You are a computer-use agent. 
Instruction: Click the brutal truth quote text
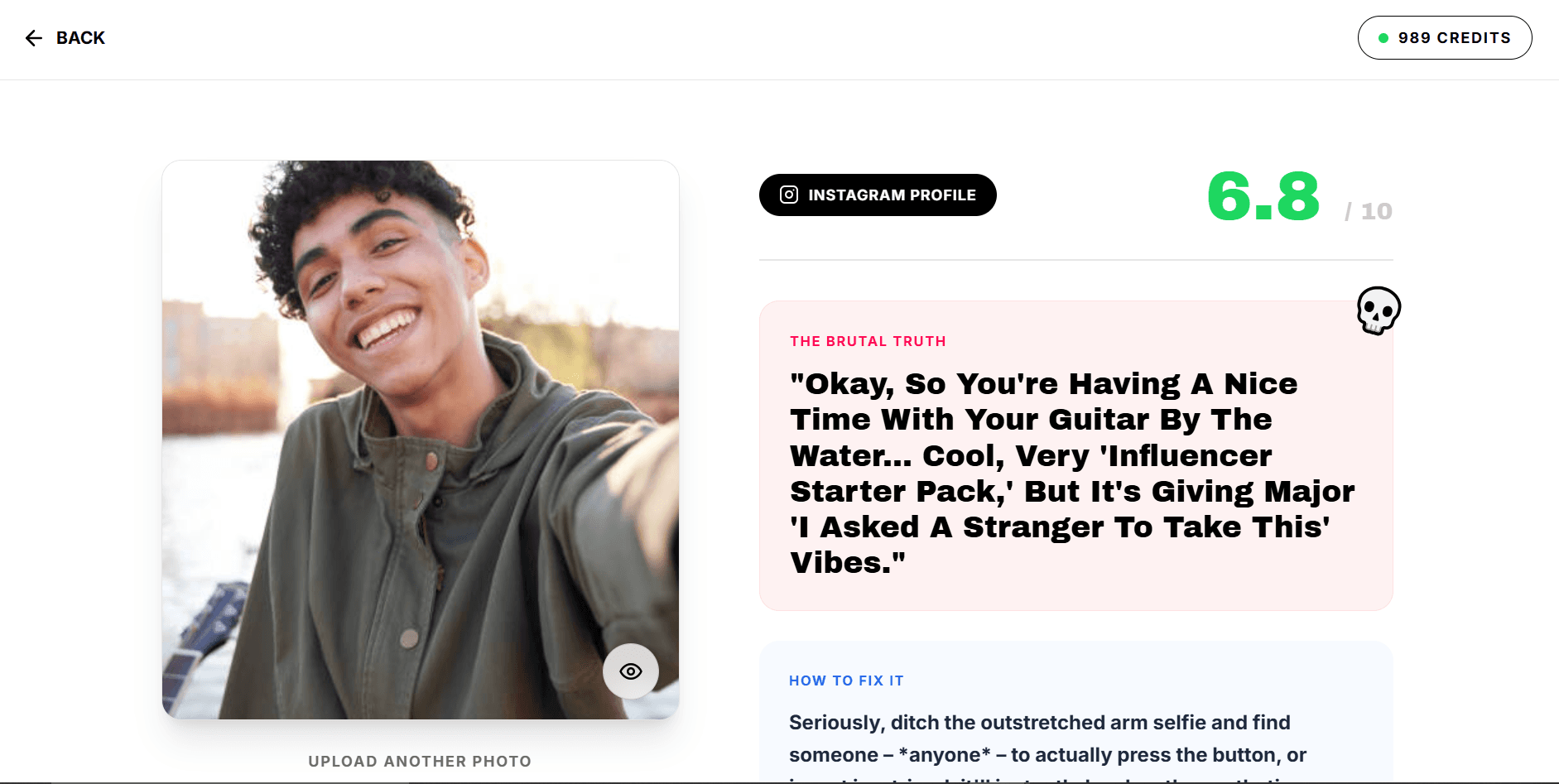pyautogui.click(x=1072, y=473)
